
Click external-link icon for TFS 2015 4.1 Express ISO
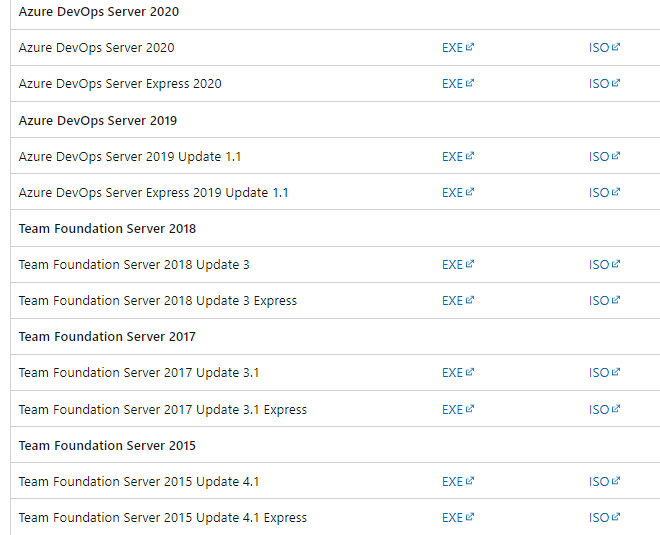click(x=616, y=516)
